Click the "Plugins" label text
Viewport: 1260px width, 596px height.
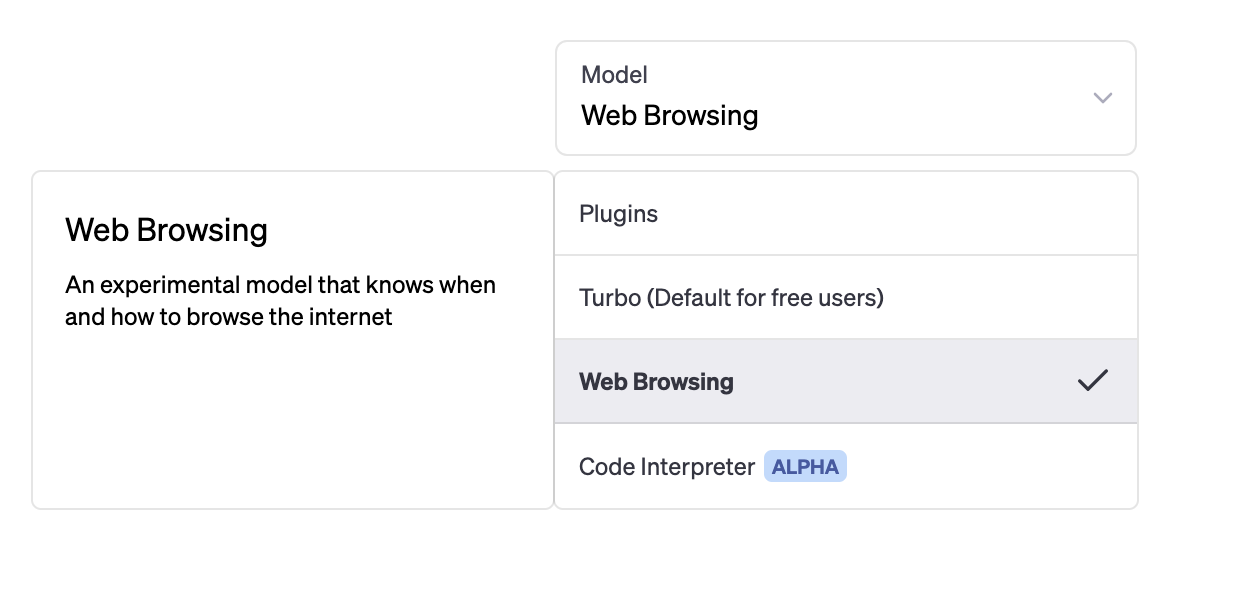pos(618,214)
